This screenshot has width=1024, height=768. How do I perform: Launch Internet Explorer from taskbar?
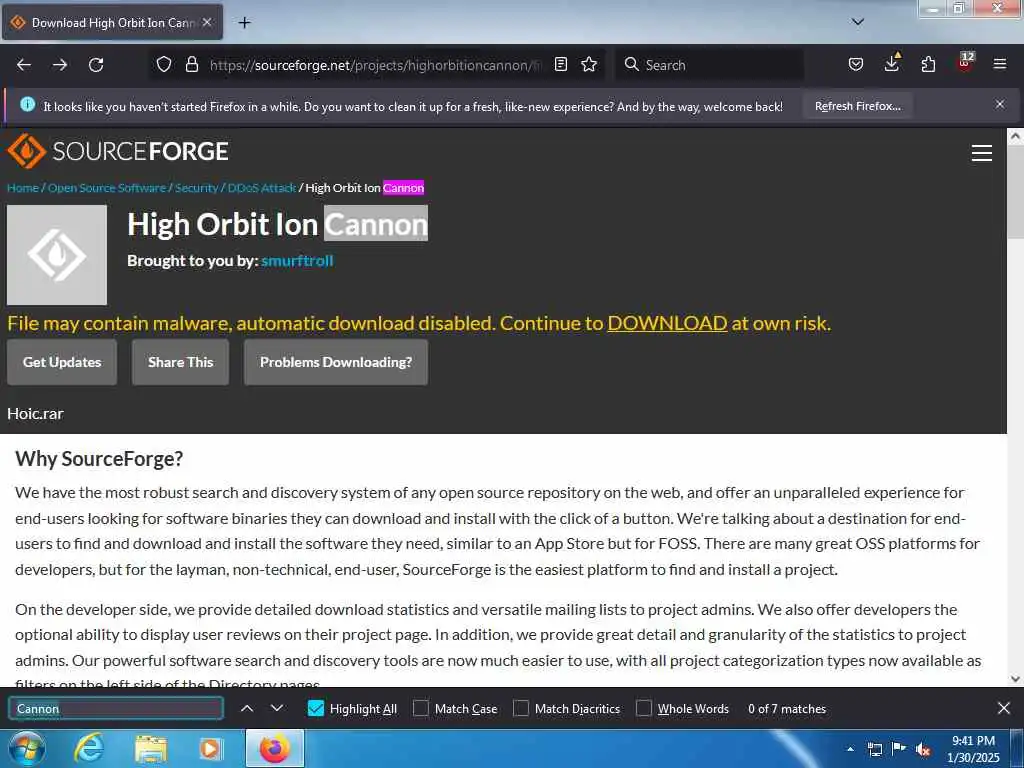pos(89,749)
